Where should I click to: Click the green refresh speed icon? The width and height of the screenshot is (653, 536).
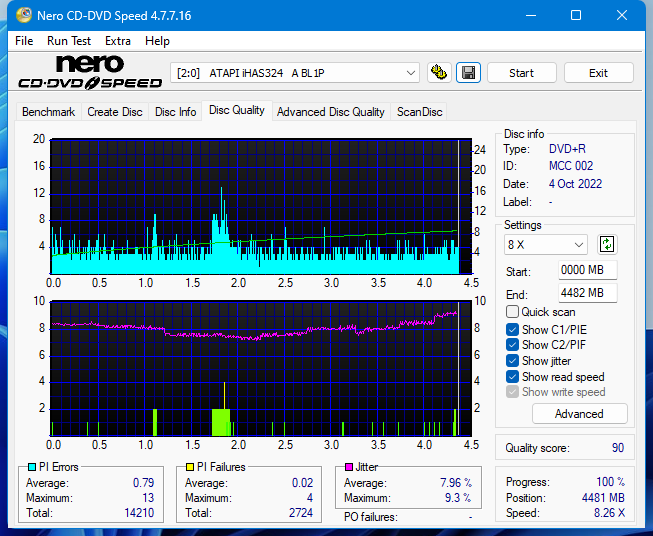coord(607,244)
